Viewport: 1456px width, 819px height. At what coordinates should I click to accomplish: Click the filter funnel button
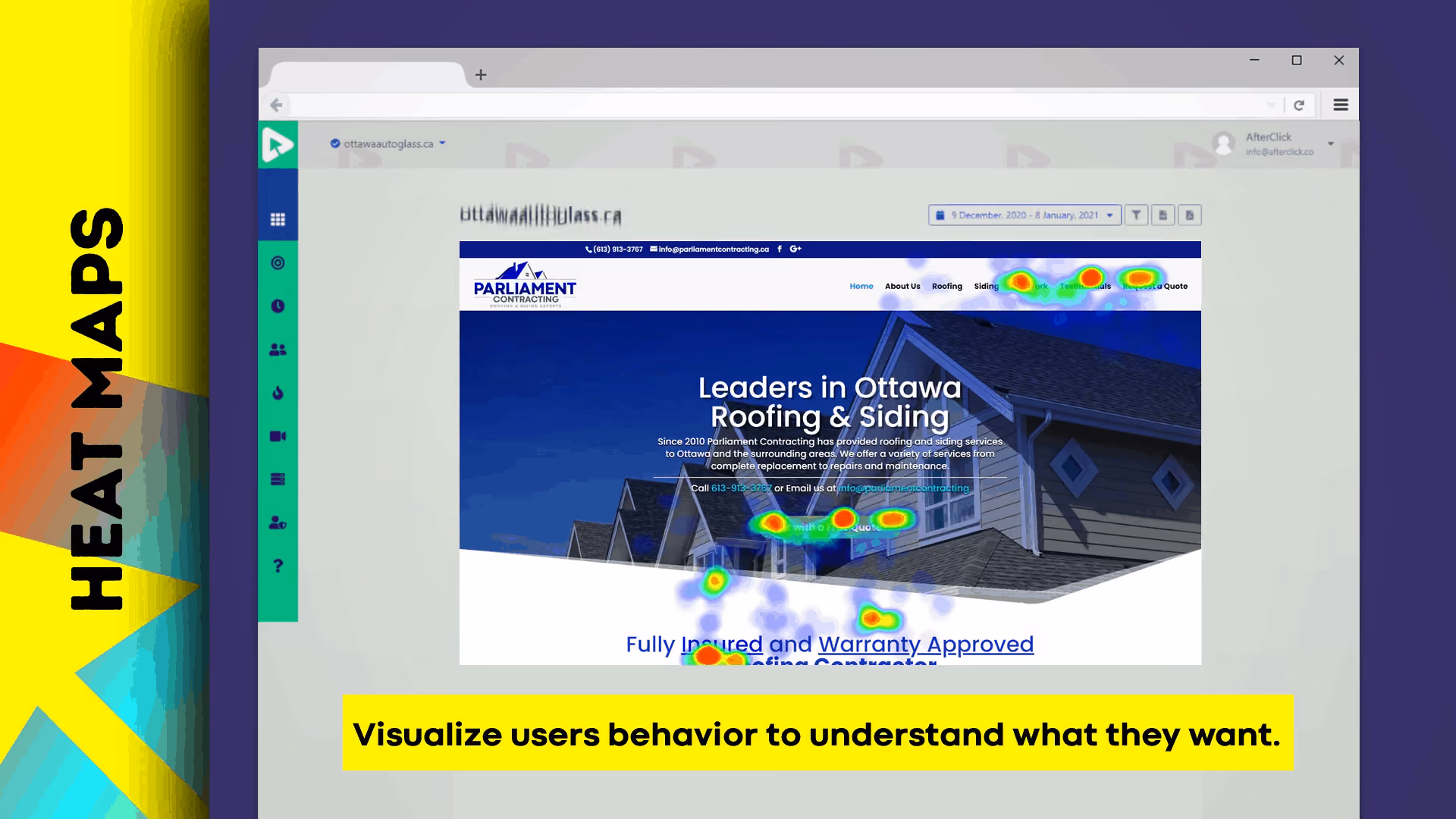(x=1136, y=215)
